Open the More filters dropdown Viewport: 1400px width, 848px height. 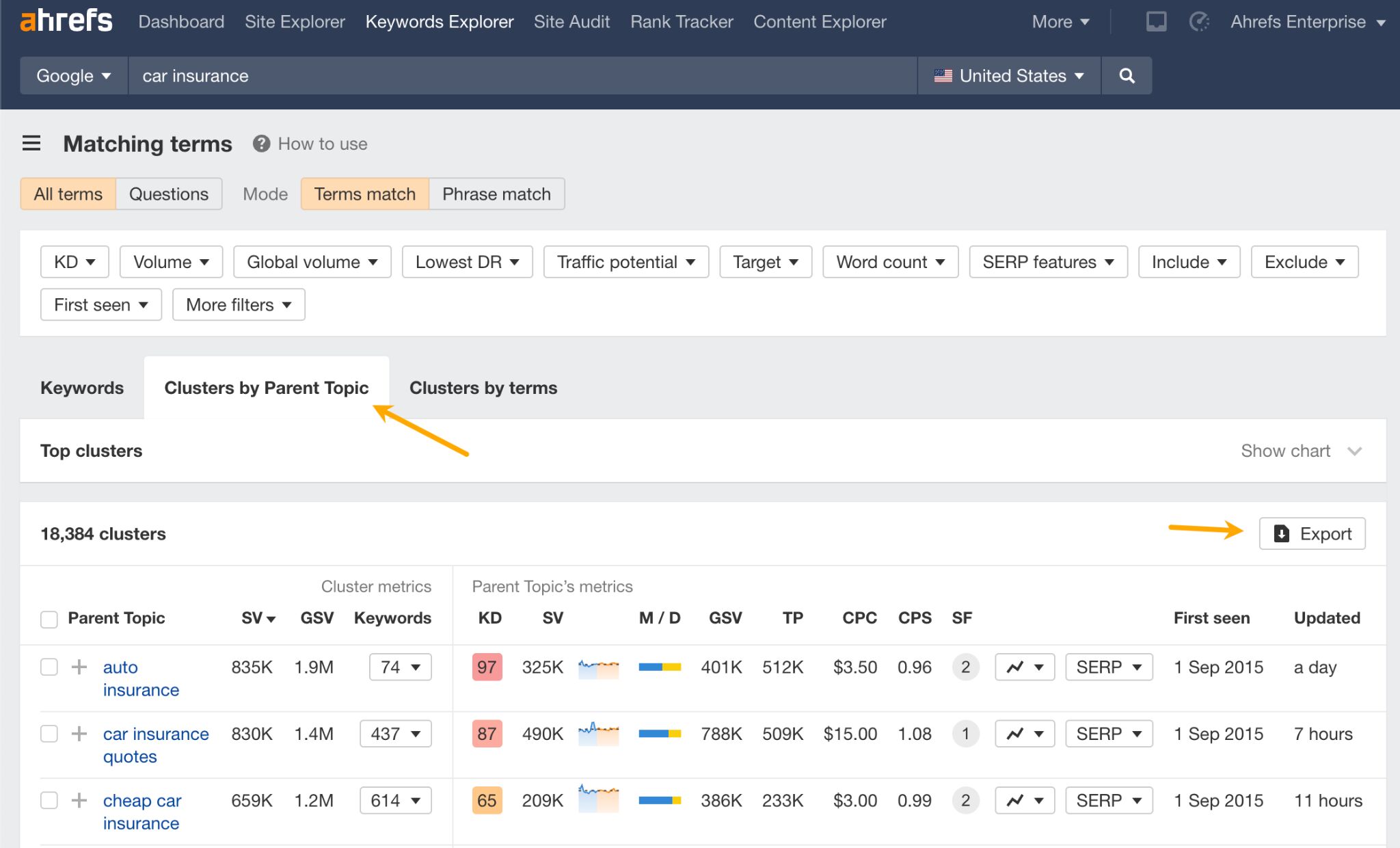pyautogui.click(x=239, y=305)
